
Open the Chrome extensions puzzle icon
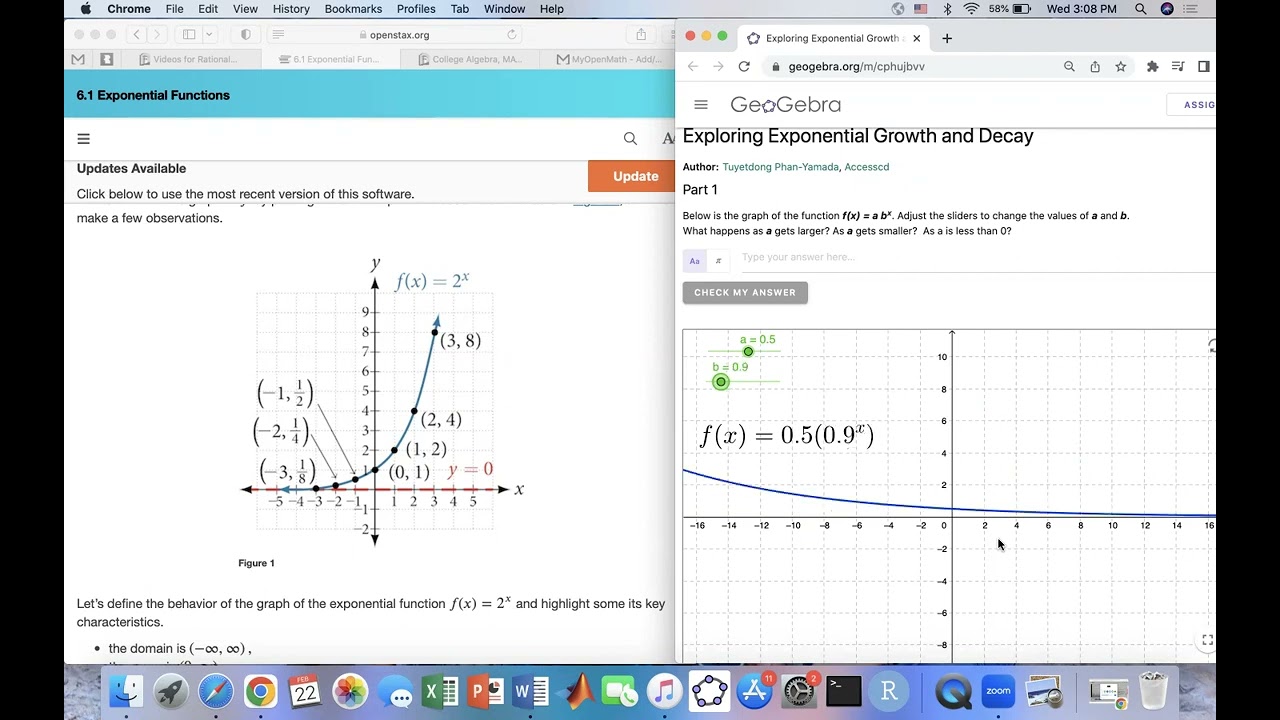click(1152, 66)
